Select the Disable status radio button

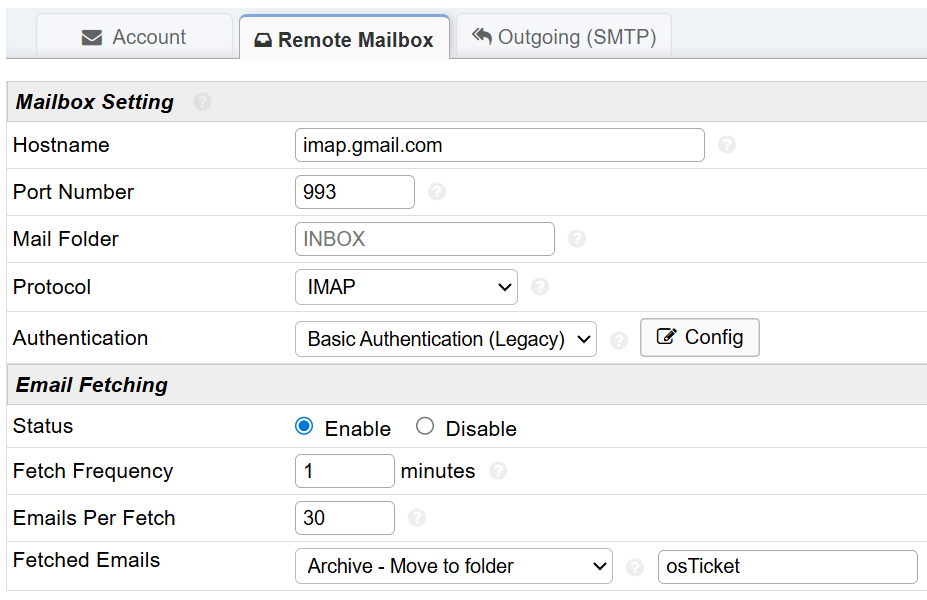tap(425, 427)
